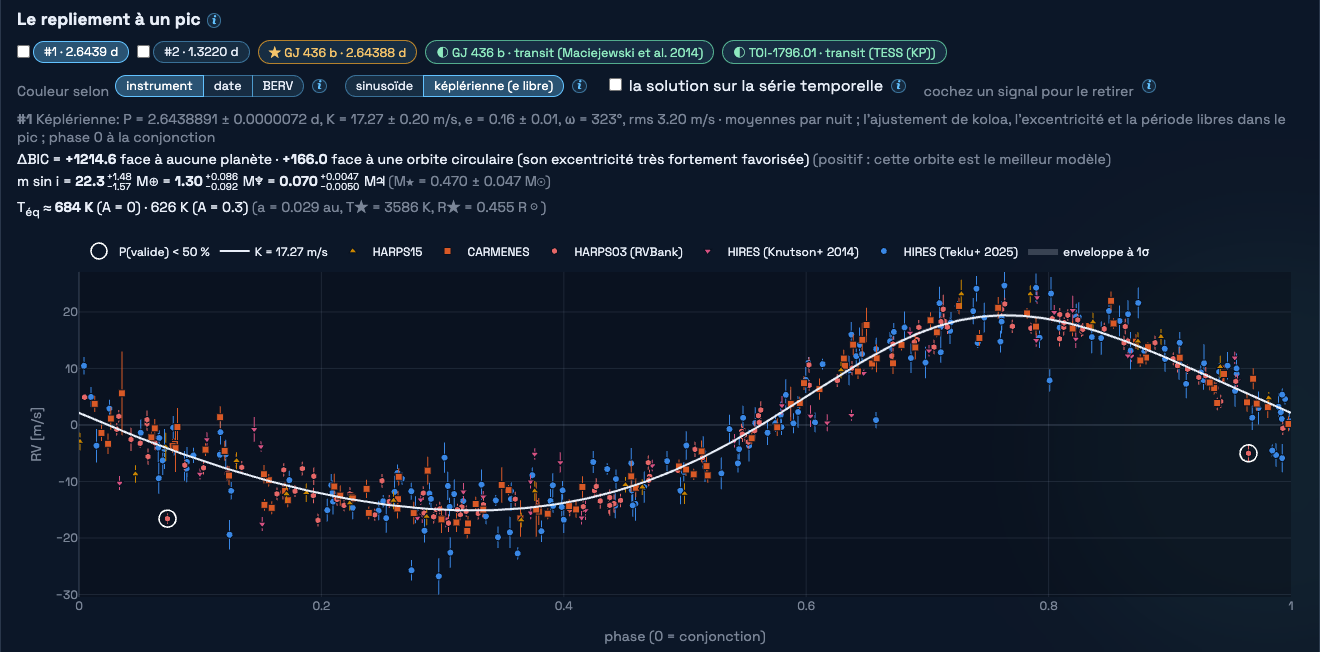This screenshot has height=652, width=1320.
Task: Click the 'cochez un signal pour le retirer' hint
Action: pos(1028,91)
